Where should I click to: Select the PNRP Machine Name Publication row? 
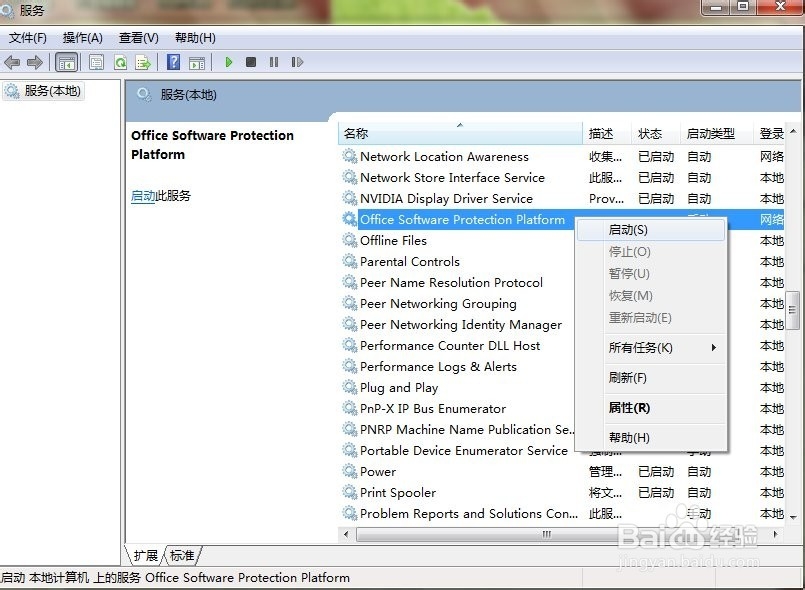[x=467, y=429]
